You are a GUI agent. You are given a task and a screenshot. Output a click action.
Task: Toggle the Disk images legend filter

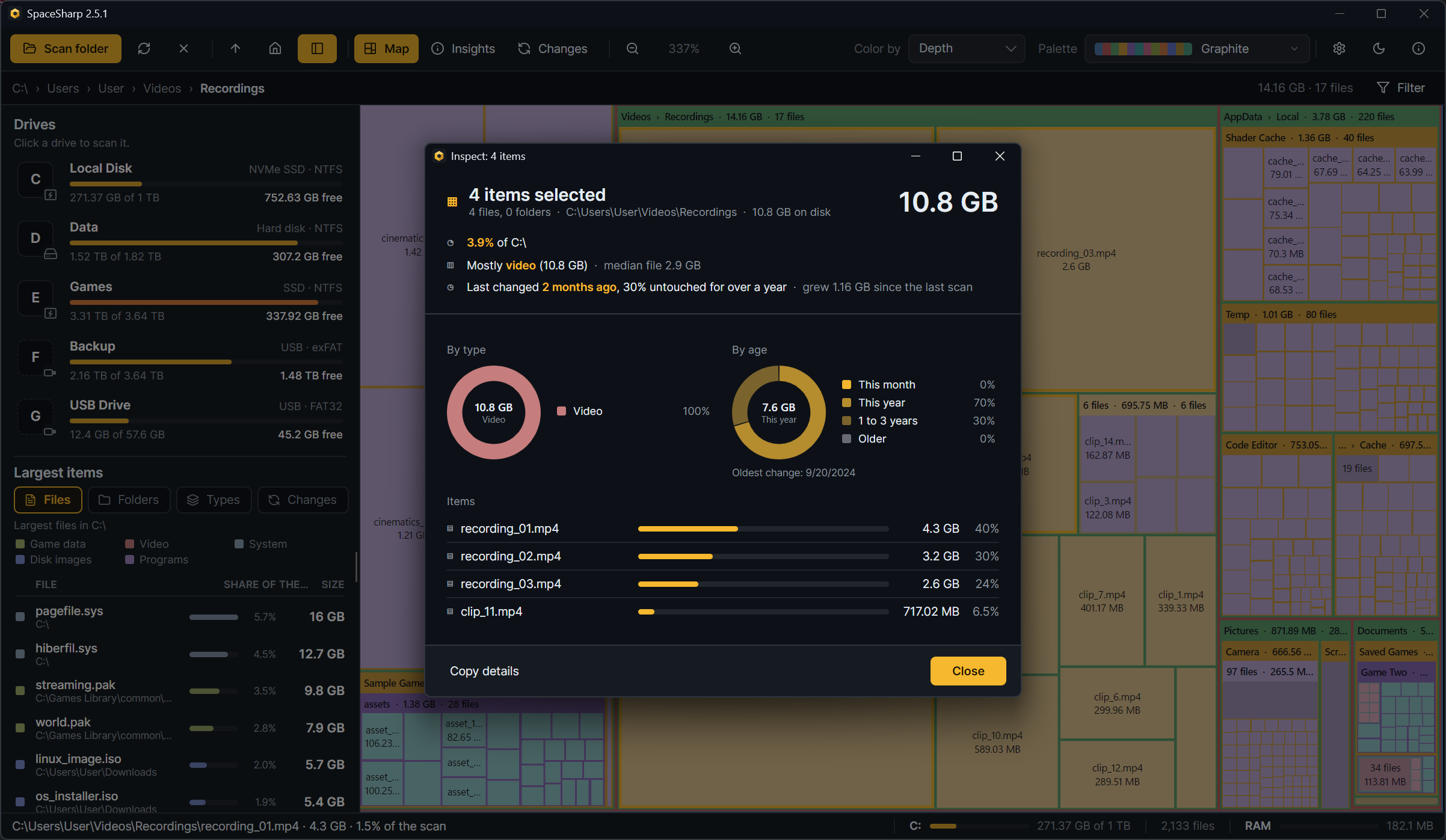point(54,559)
